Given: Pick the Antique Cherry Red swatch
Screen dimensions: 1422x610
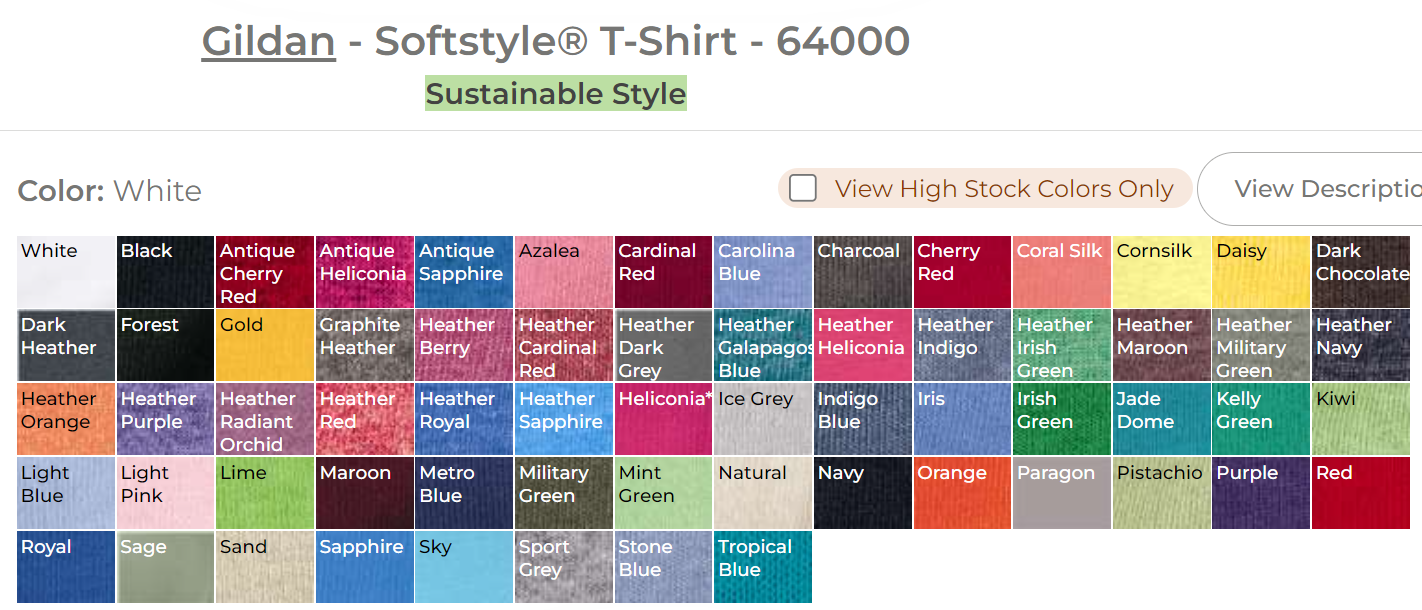Looking at the screenshot, I should pyautogui.click(x=265, y=272).
